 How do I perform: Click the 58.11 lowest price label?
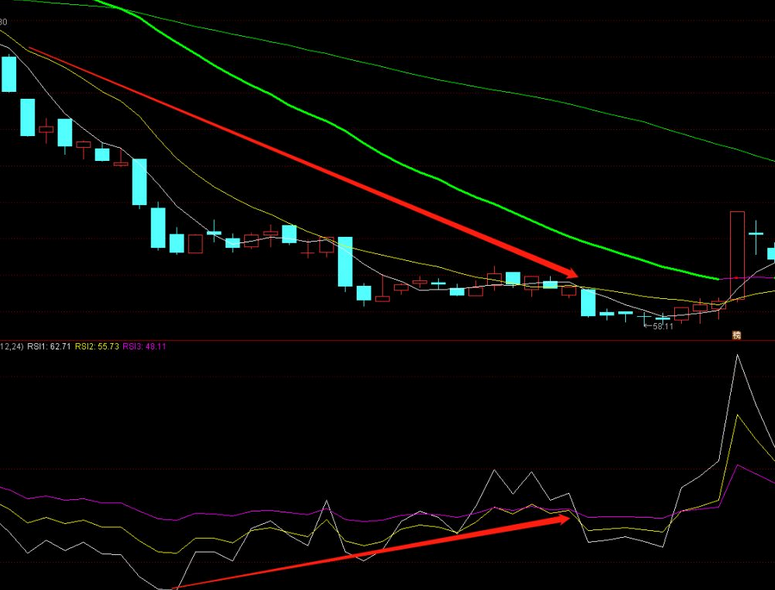click(661, 326)
